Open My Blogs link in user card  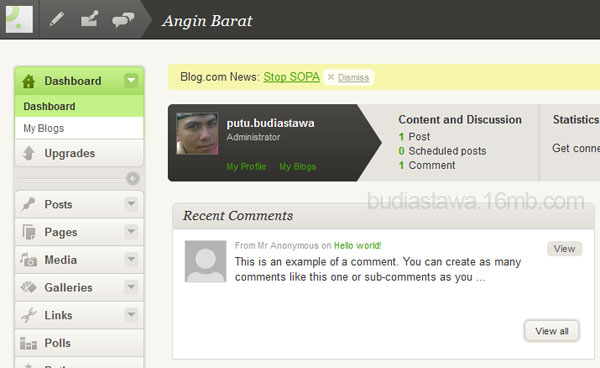point(298,167)
